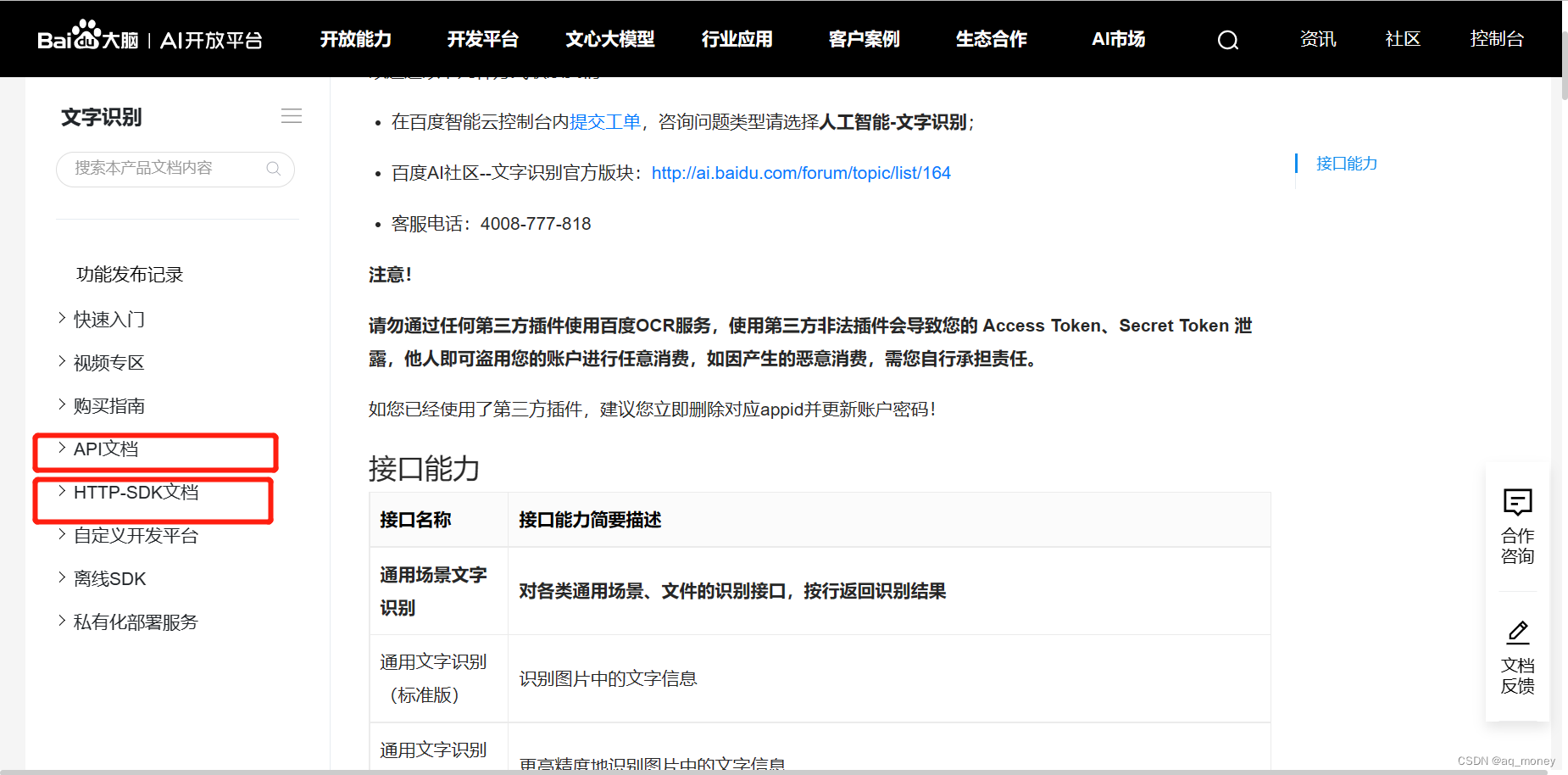Expand the 快速入门 chevron
Image resolution: width=1568 pixels, height=775 pixels.
tap(62, 318)
